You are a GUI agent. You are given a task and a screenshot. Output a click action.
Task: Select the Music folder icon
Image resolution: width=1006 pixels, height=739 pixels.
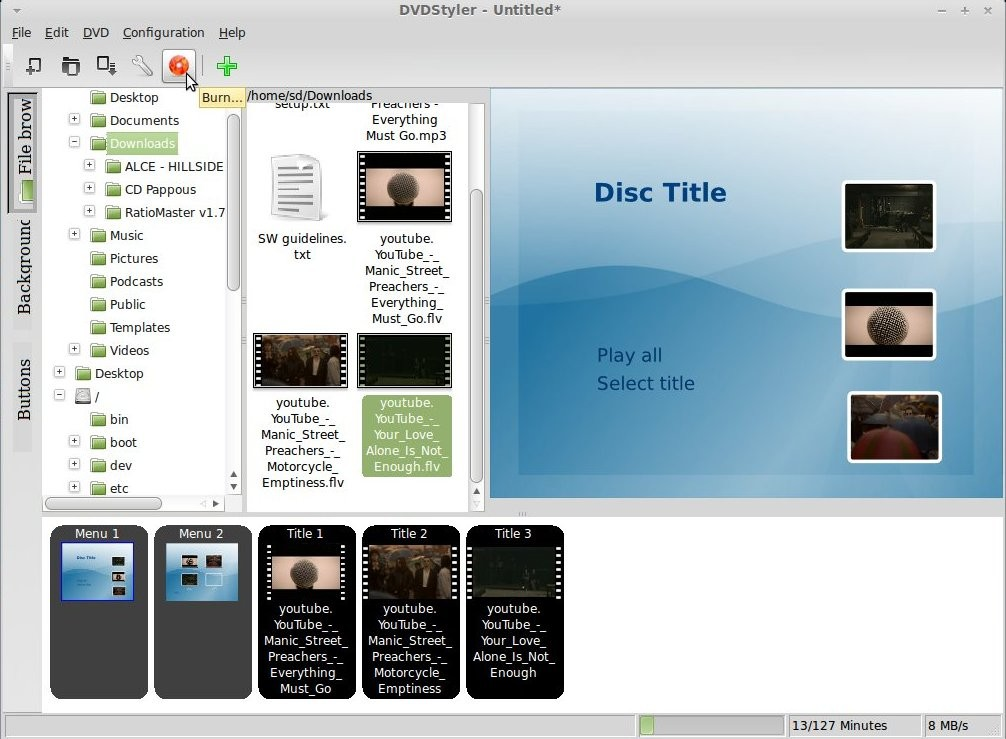(98, 235)
